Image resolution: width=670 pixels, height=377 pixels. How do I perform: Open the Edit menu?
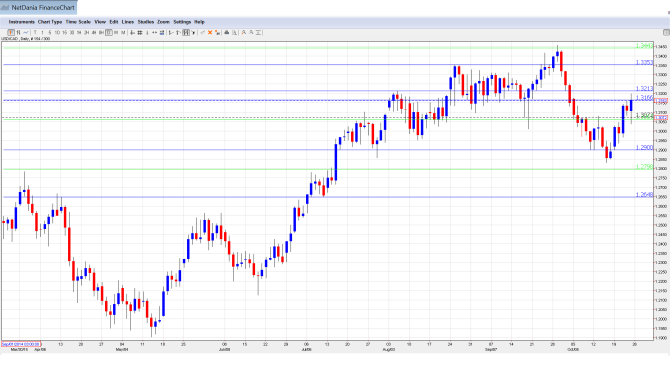pos(114,22)
